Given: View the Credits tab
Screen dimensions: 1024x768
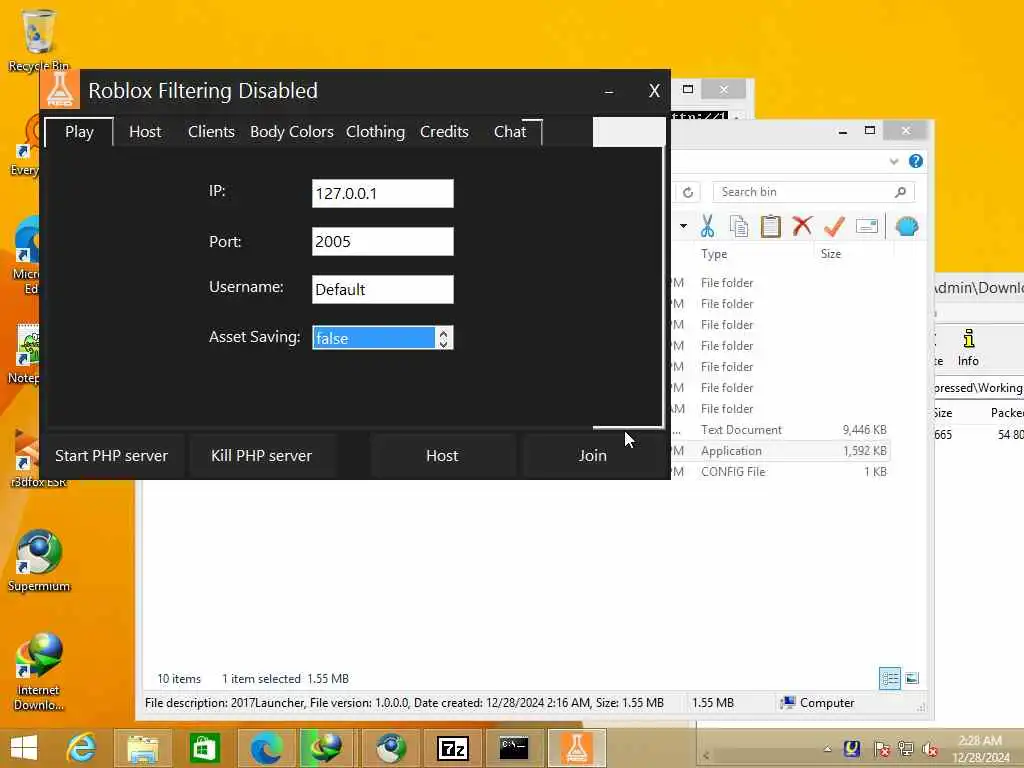Looking at the screenshot, I should click(x=444, y=132).
